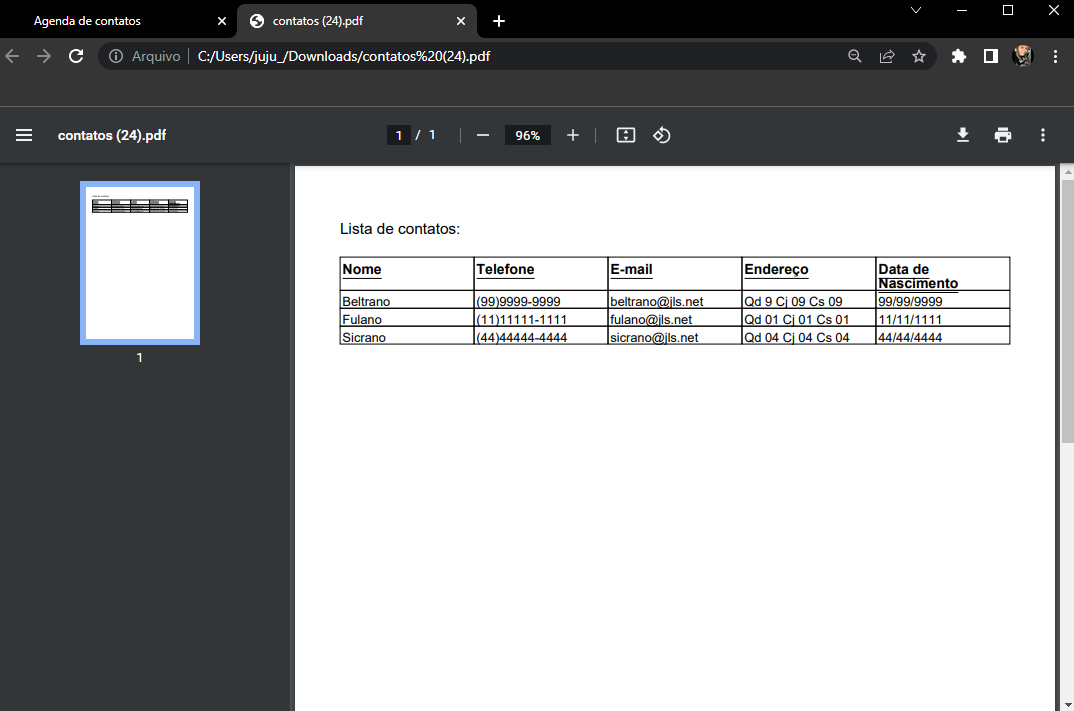Zoom out using the minus icon
Viewport: 1074px width, 711px height.
click(483, 134)
